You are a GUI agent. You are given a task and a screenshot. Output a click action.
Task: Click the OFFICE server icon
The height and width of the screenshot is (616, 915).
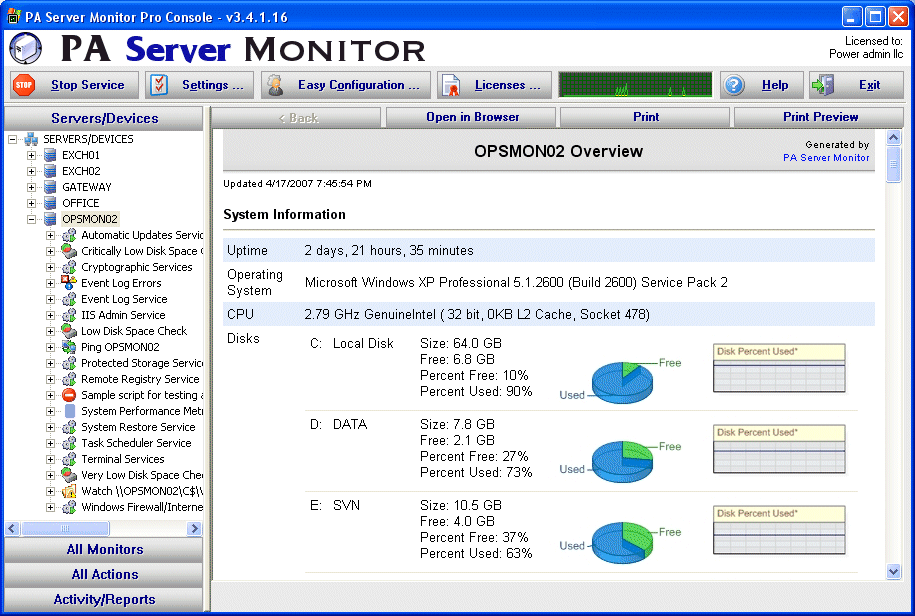pyautogui.click(x=50, y=203)
